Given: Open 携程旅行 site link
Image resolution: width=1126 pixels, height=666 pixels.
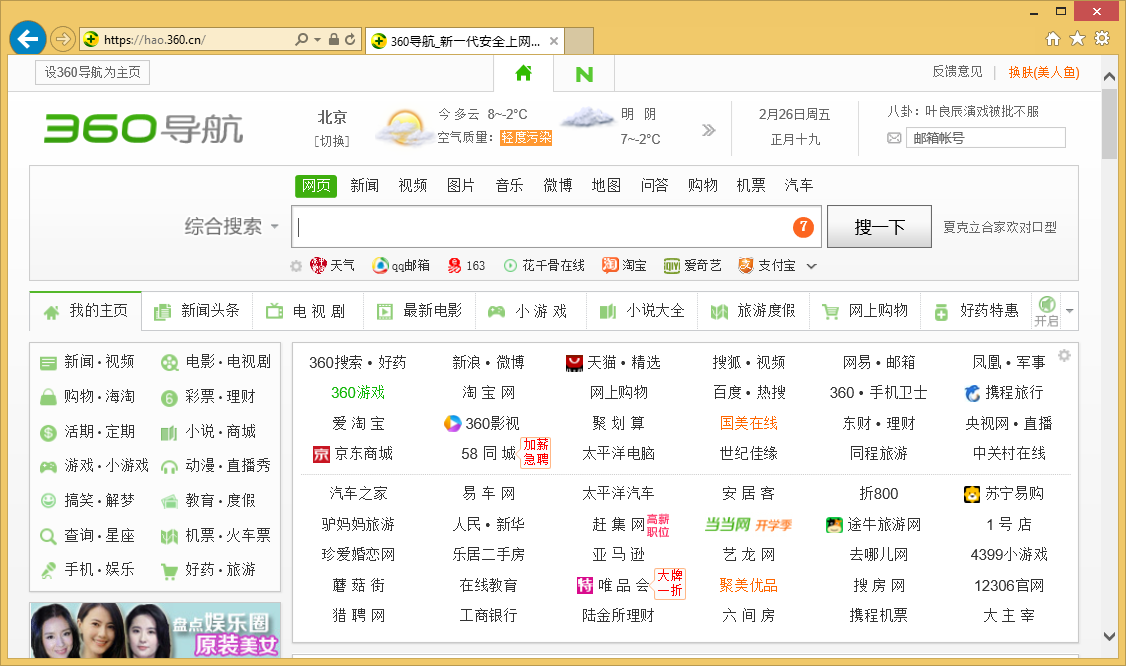Looking at the screenshot, I should (1003, 392).
